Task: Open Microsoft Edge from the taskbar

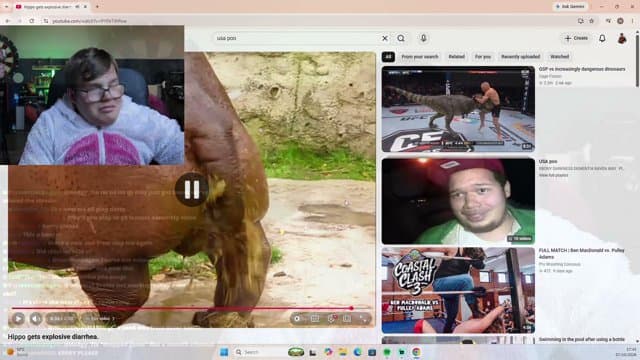Action: tap(357, 352)
